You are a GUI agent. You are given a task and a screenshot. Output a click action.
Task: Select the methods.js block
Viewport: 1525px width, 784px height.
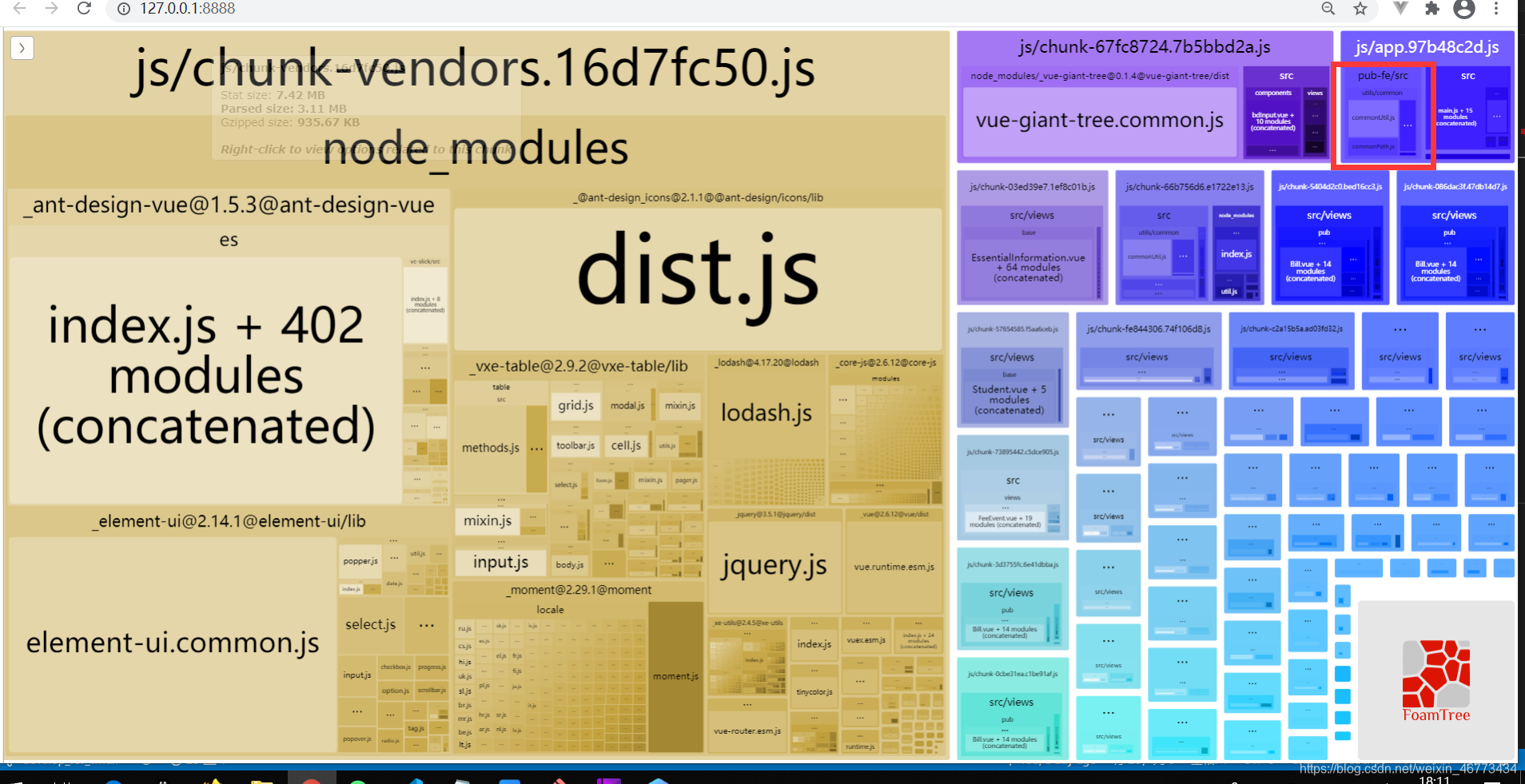(490, 448)
